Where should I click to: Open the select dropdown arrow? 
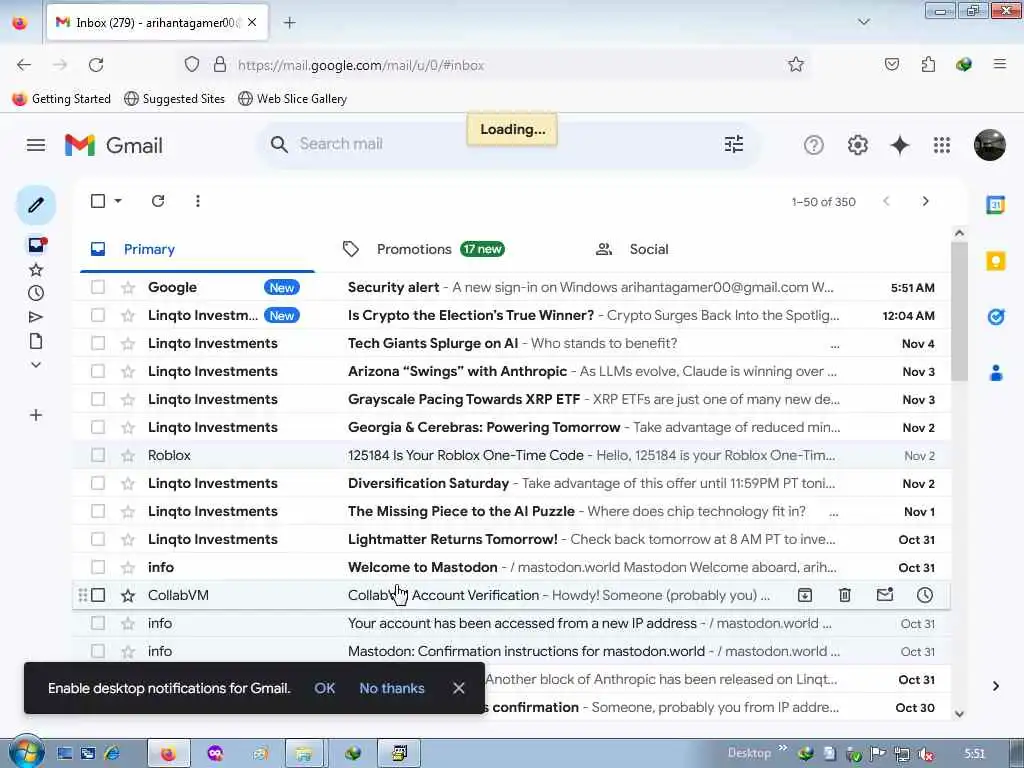point(118,201)
